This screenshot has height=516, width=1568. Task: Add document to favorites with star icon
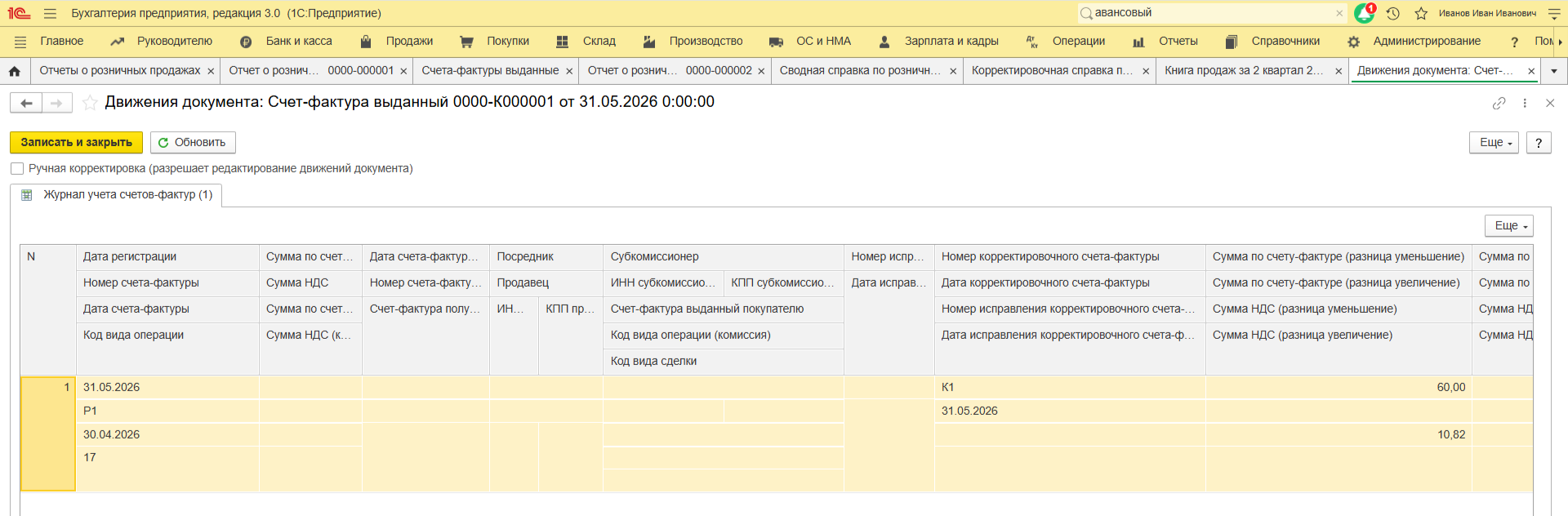pyautogui.click(x=90, y=103)
